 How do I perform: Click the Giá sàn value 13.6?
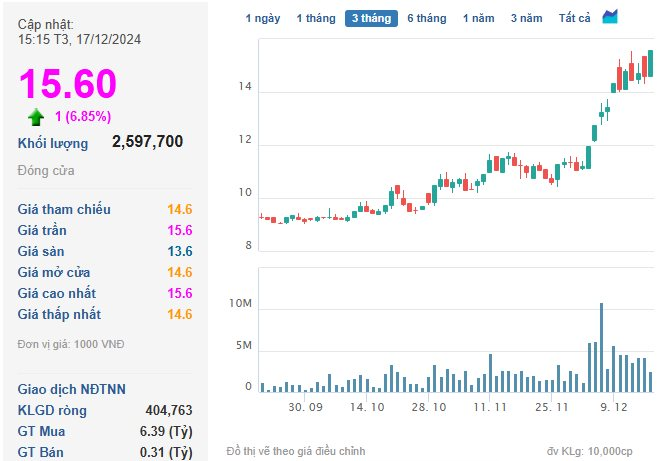180,251
